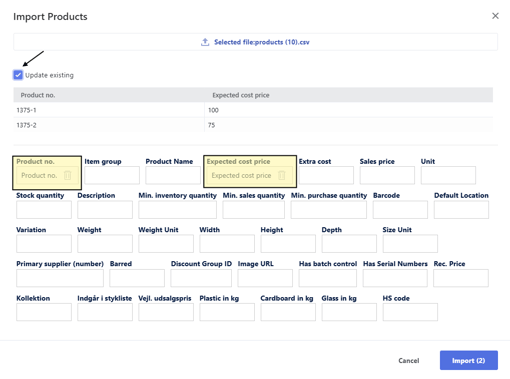Select the Sales price mapping field

pyautogui.click(x=387, y=175)
